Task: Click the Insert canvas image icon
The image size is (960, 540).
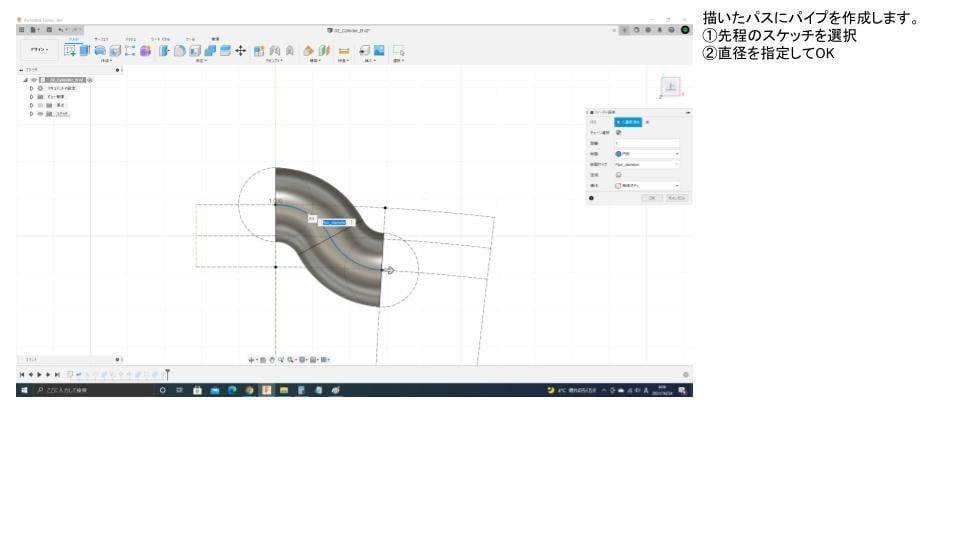Action: [379, 51]
